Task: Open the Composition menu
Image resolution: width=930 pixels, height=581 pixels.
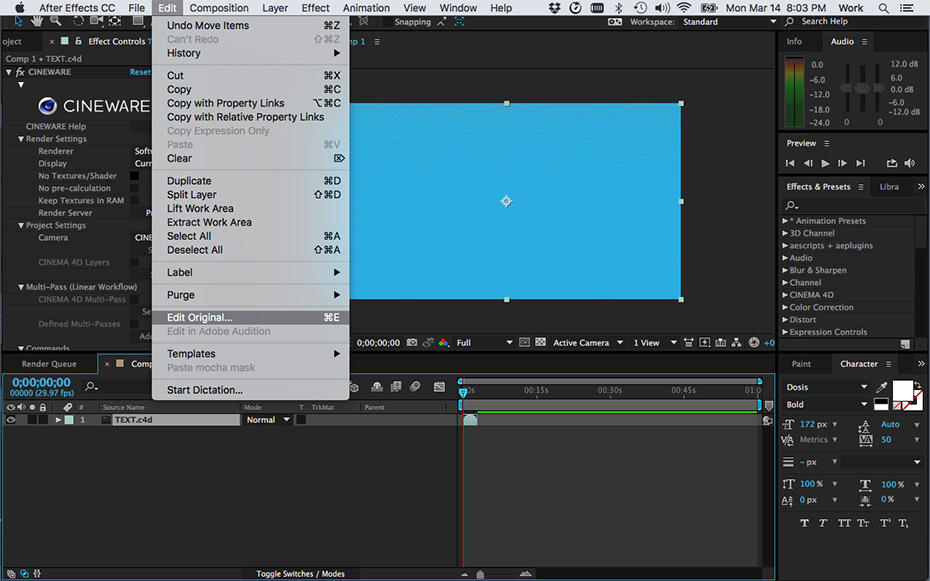Action: 219,8
